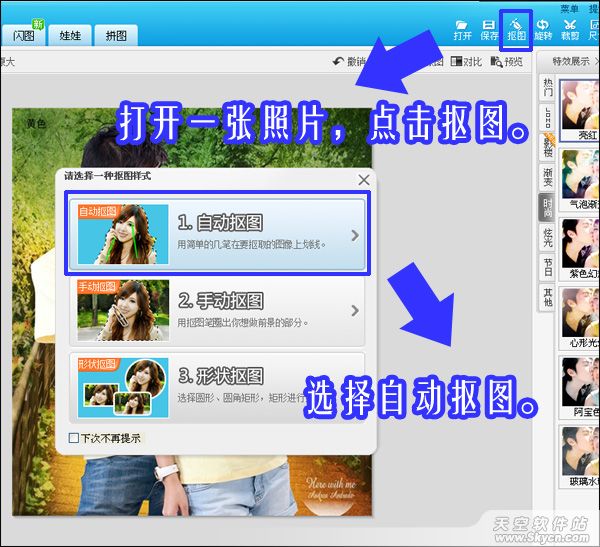Select the 其他 effects category
Viewport: 600px width, 547px height.
pyautogui.click(x=548, y=297)
